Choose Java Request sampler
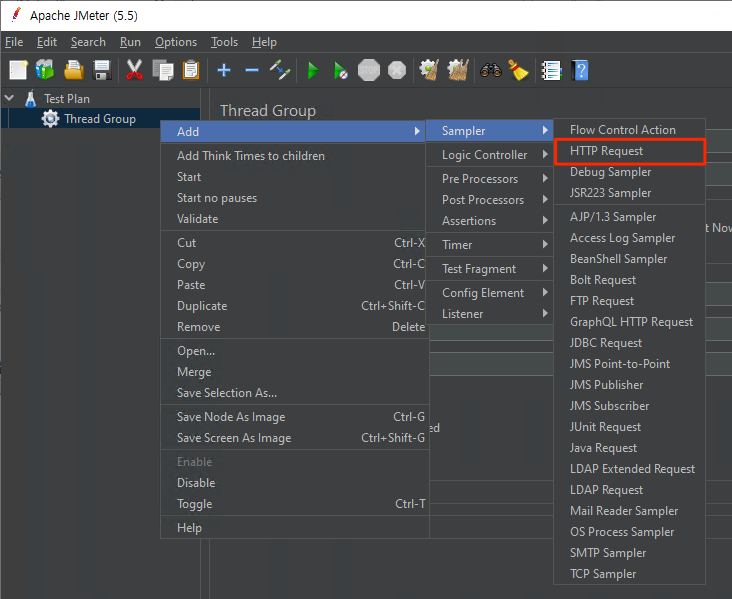 (x=629, y=448)
